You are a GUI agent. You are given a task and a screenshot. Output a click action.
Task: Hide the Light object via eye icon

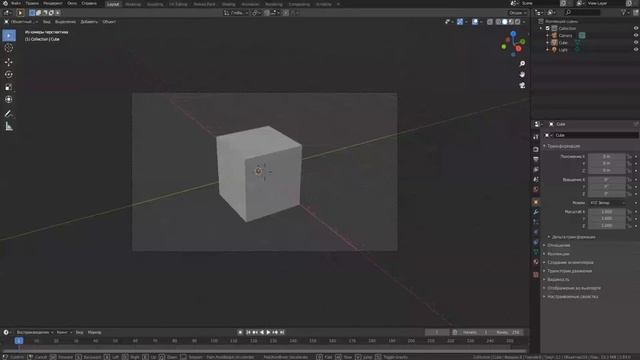[x=636, y=49]
